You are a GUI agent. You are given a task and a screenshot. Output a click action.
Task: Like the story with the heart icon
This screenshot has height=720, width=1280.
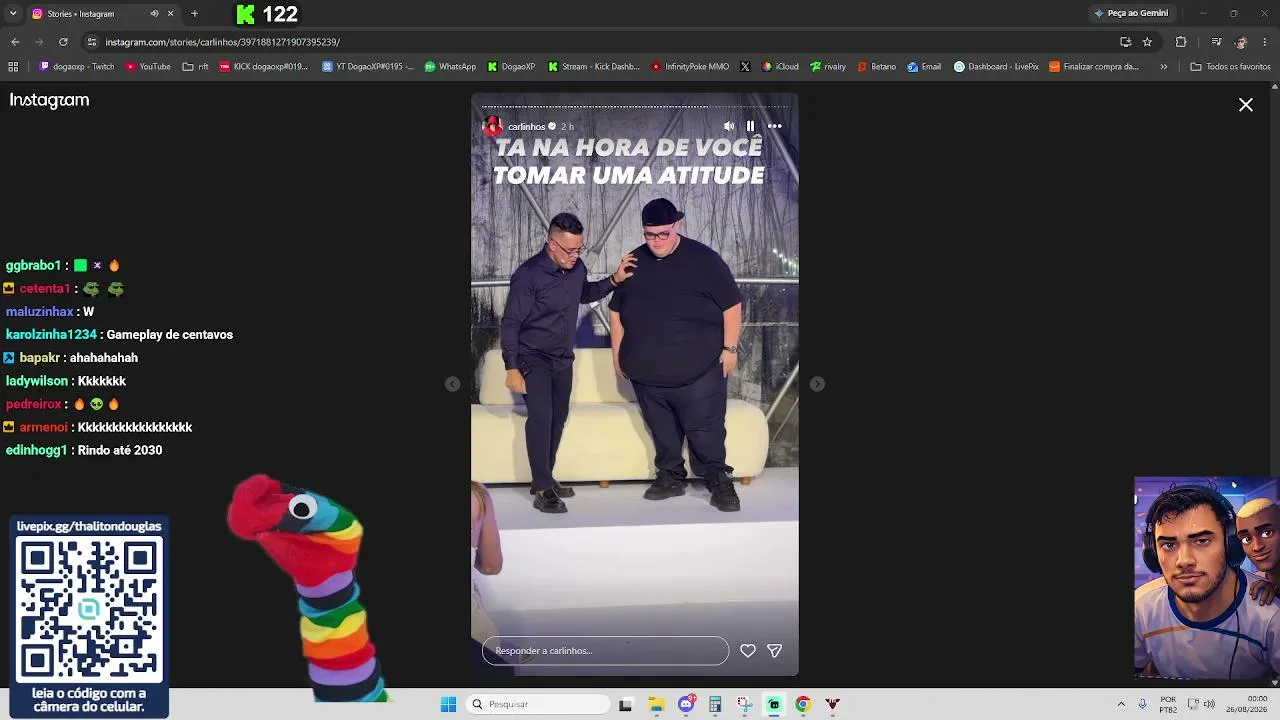point(747,650)
